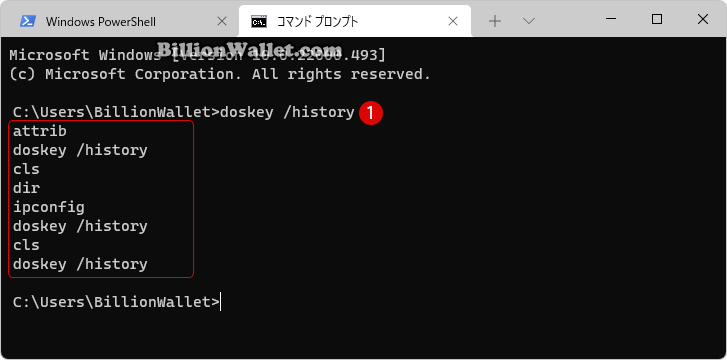
Task: Click the red numbered badge 1
Action: pos(371,113)
